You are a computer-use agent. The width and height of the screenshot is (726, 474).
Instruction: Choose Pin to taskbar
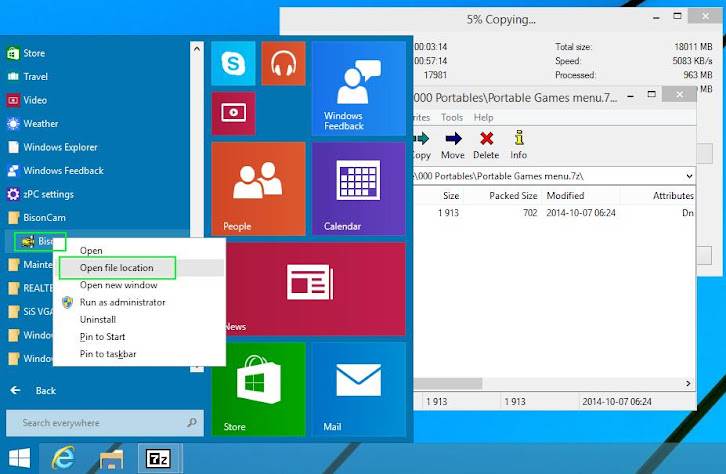pyautogui.click(x=108, y=354)
